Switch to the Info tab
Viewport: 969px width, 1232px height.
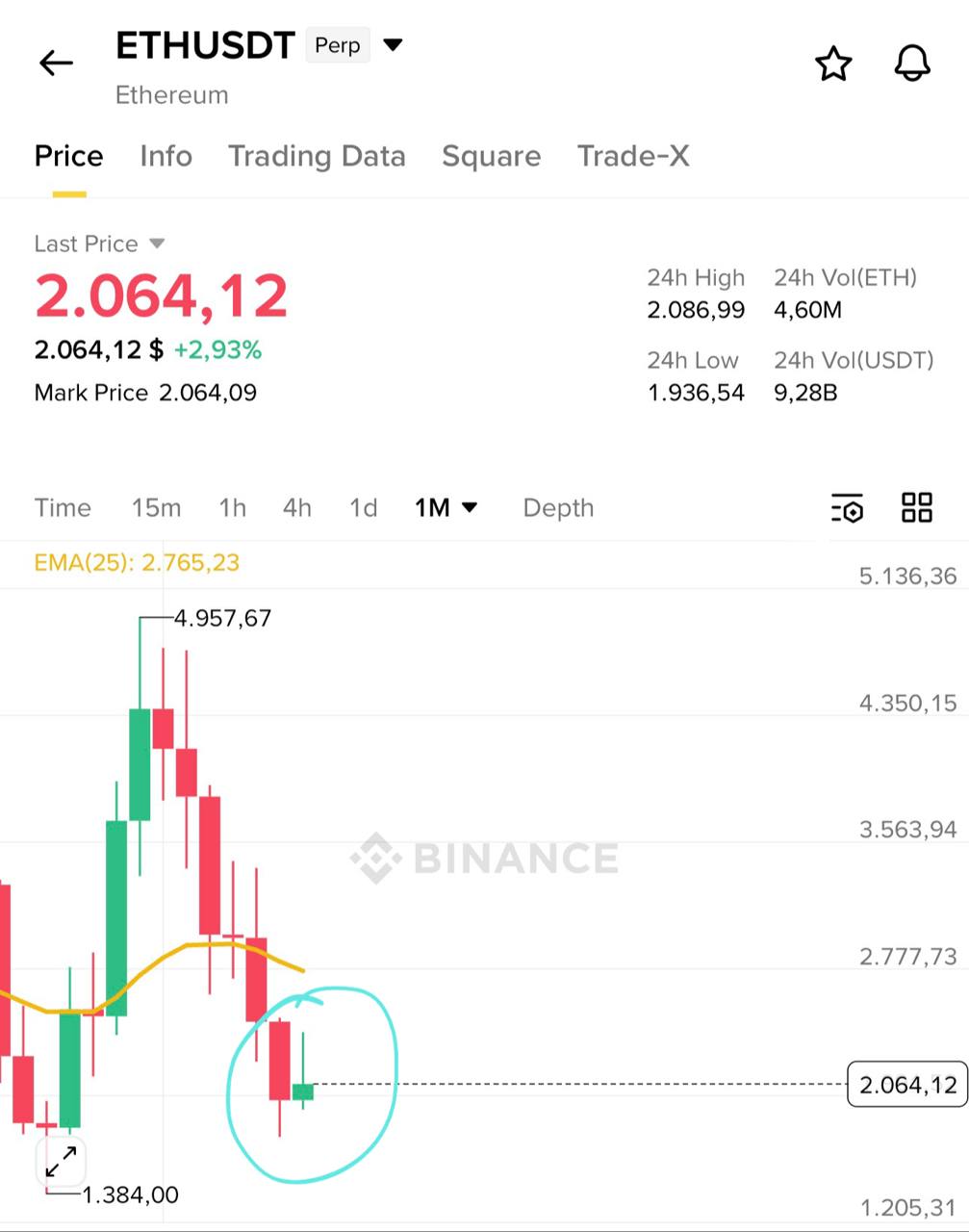tap(166, 156)
